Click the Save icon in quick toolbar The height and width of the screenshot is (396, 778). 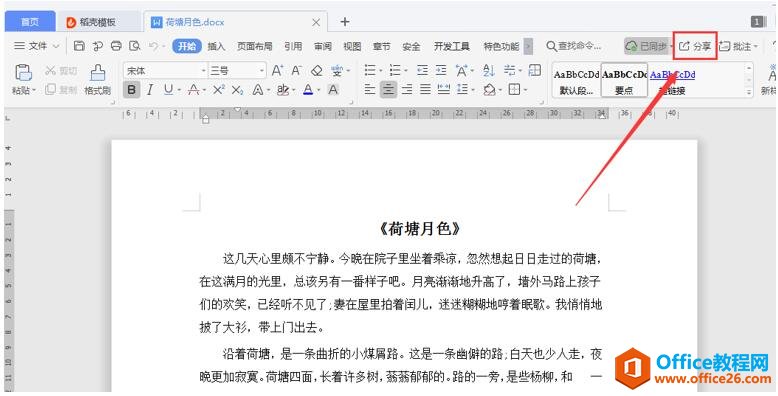[79, 46]
